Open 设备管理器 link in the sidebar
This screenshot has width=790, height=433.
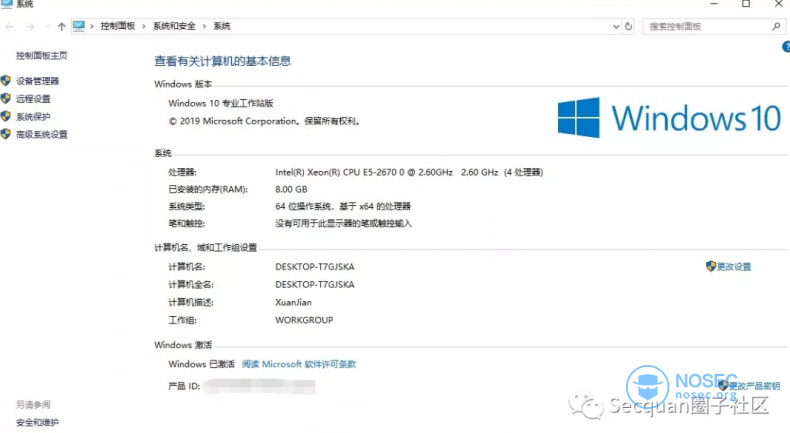37,81
